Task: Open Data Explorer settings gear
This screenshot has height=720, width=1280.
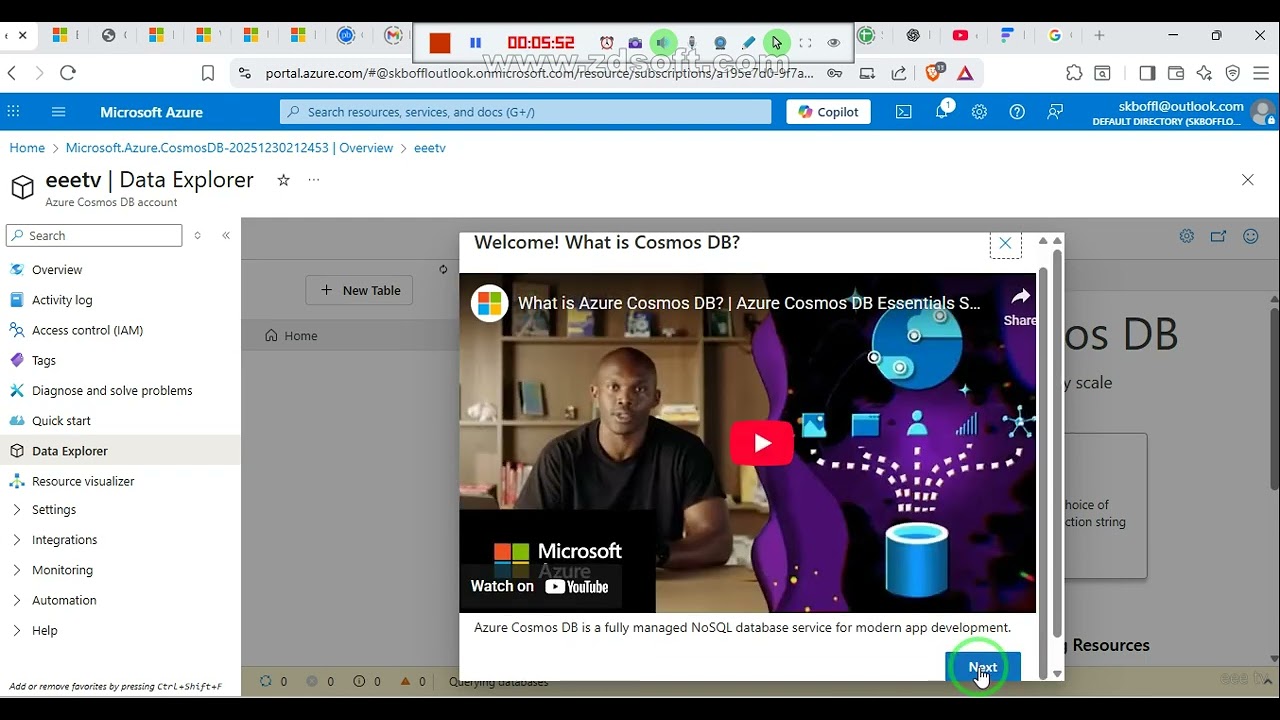Action: [x=1186, y=237]
